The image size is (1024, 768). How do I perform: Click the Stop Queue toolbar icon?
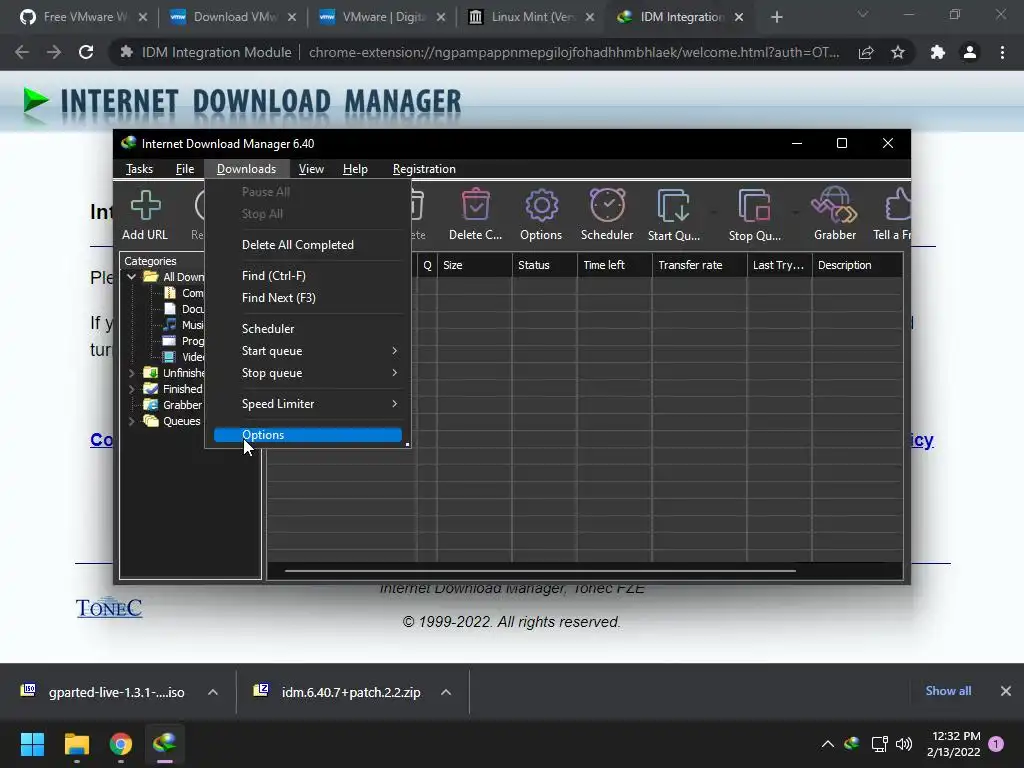pos(754,215)
